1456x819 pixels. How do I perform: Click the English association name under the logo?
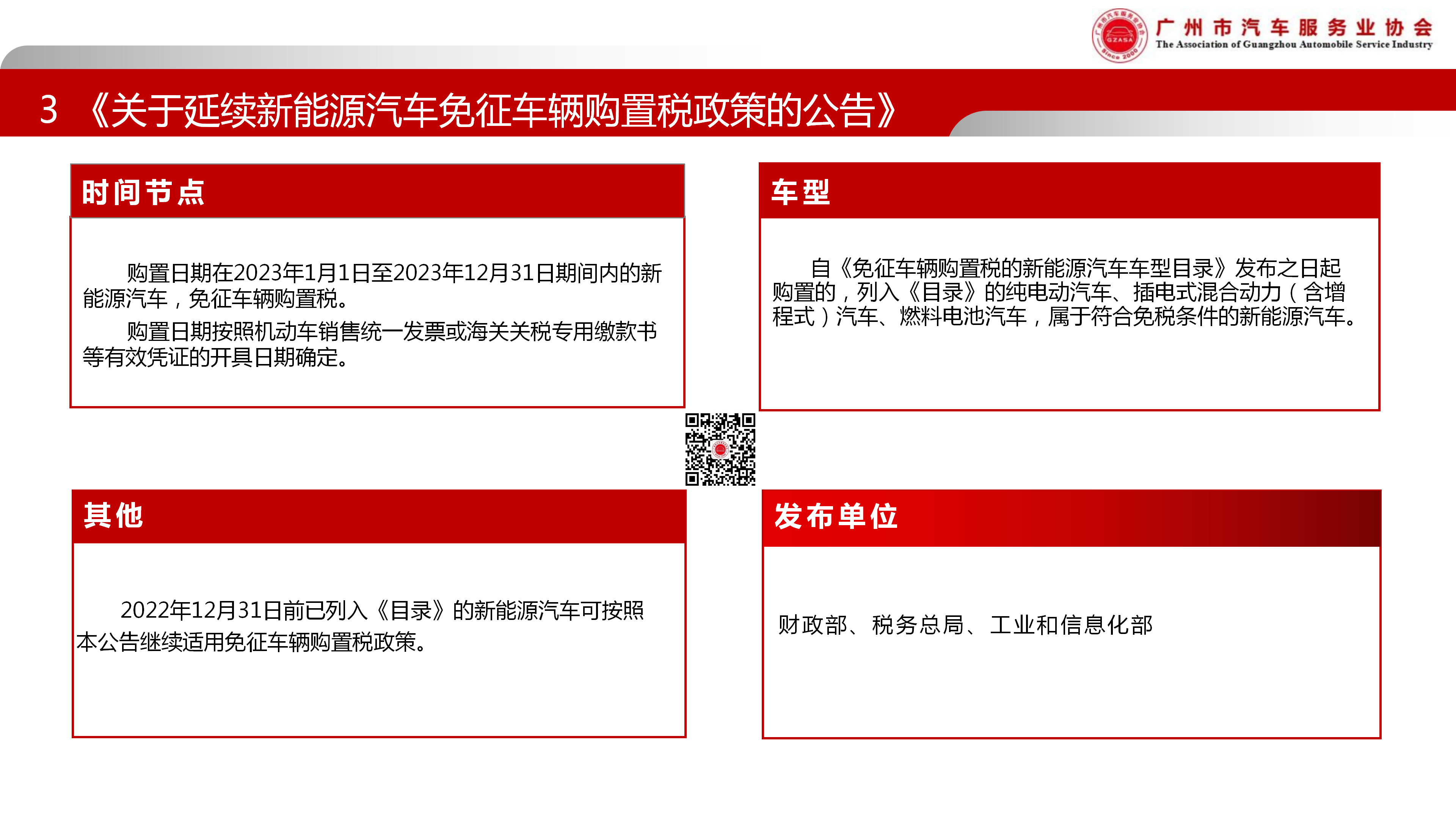tap(1294, 45)
